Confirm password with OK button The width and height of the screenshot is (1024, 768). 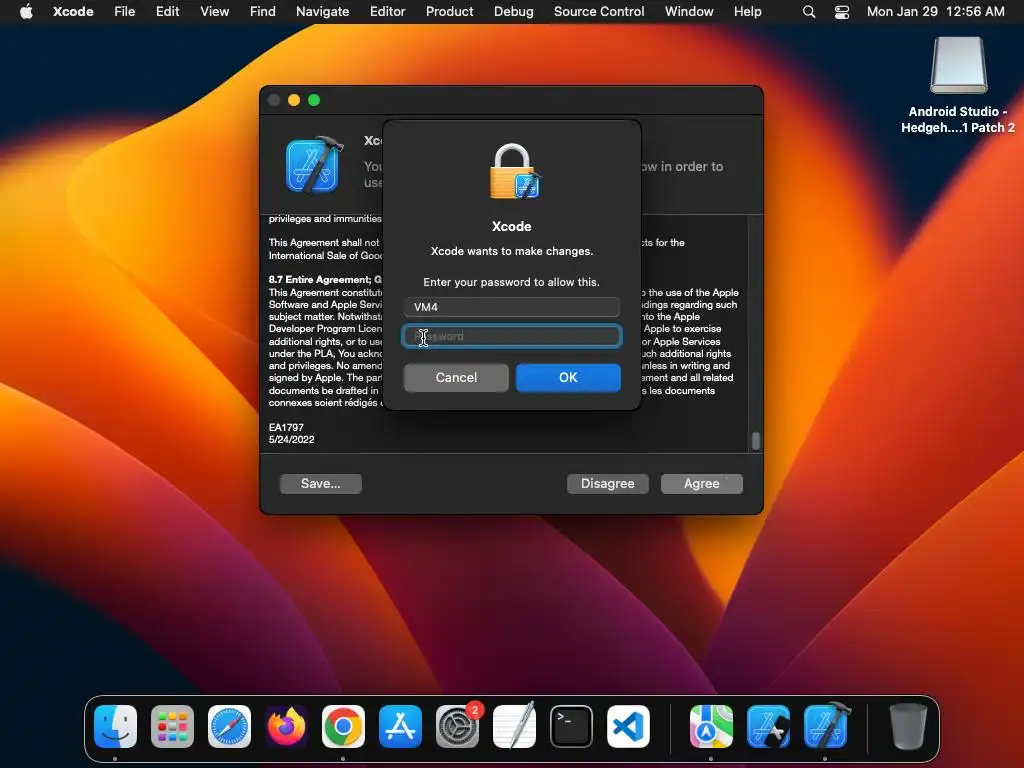568,377
